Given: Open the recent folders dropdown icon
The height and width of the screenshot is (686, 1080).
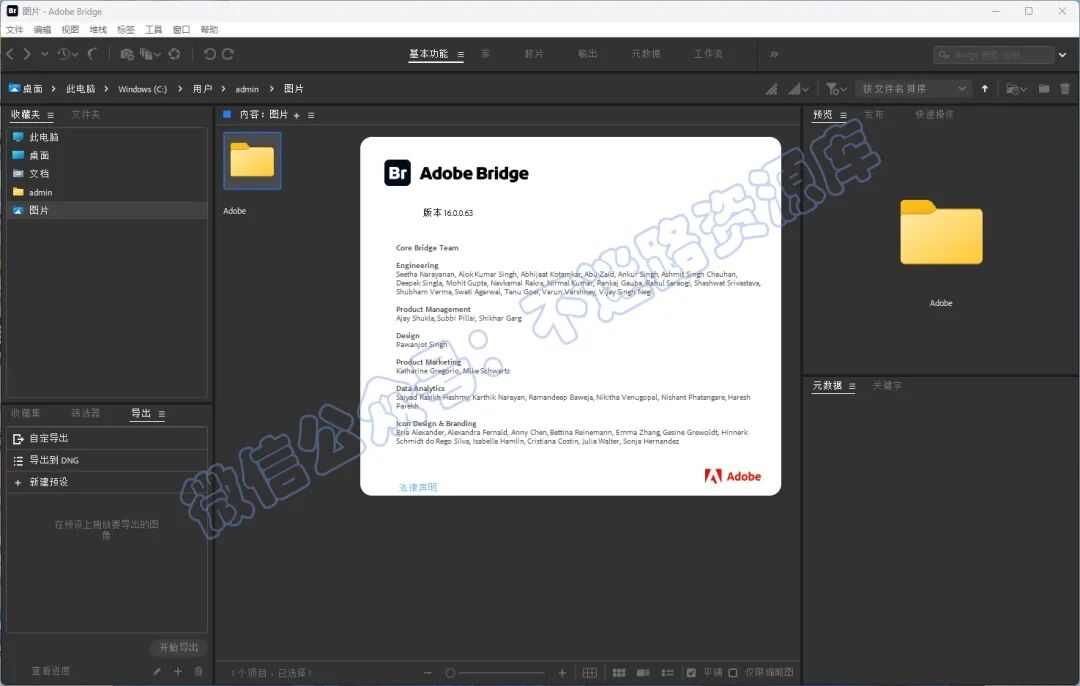Looking at the screenshot, I should pyautogui.click(x=1017, y=89).
